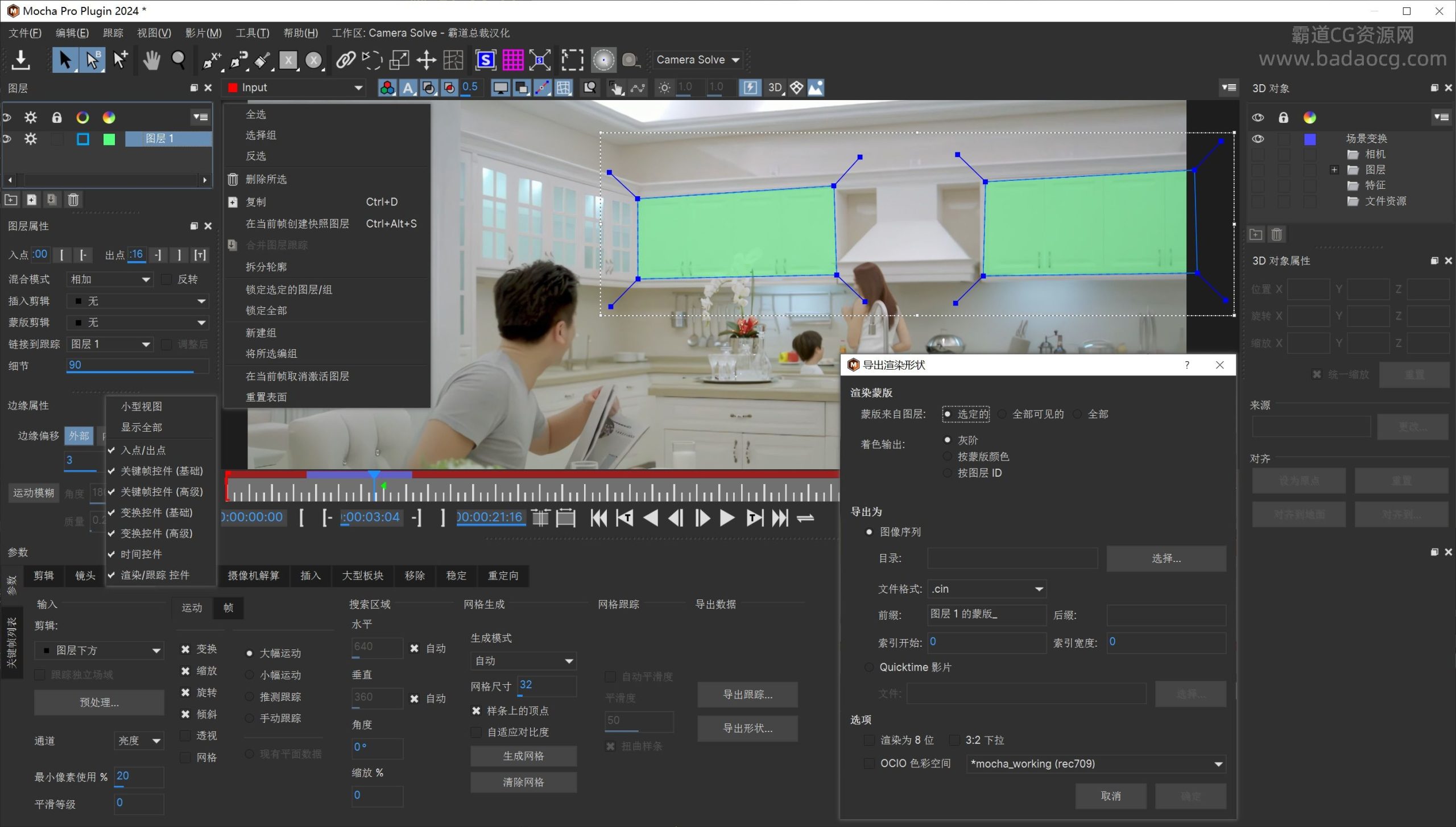
Task: Enable the 透视 motion checkbox
Action: [x=185, y=736]
